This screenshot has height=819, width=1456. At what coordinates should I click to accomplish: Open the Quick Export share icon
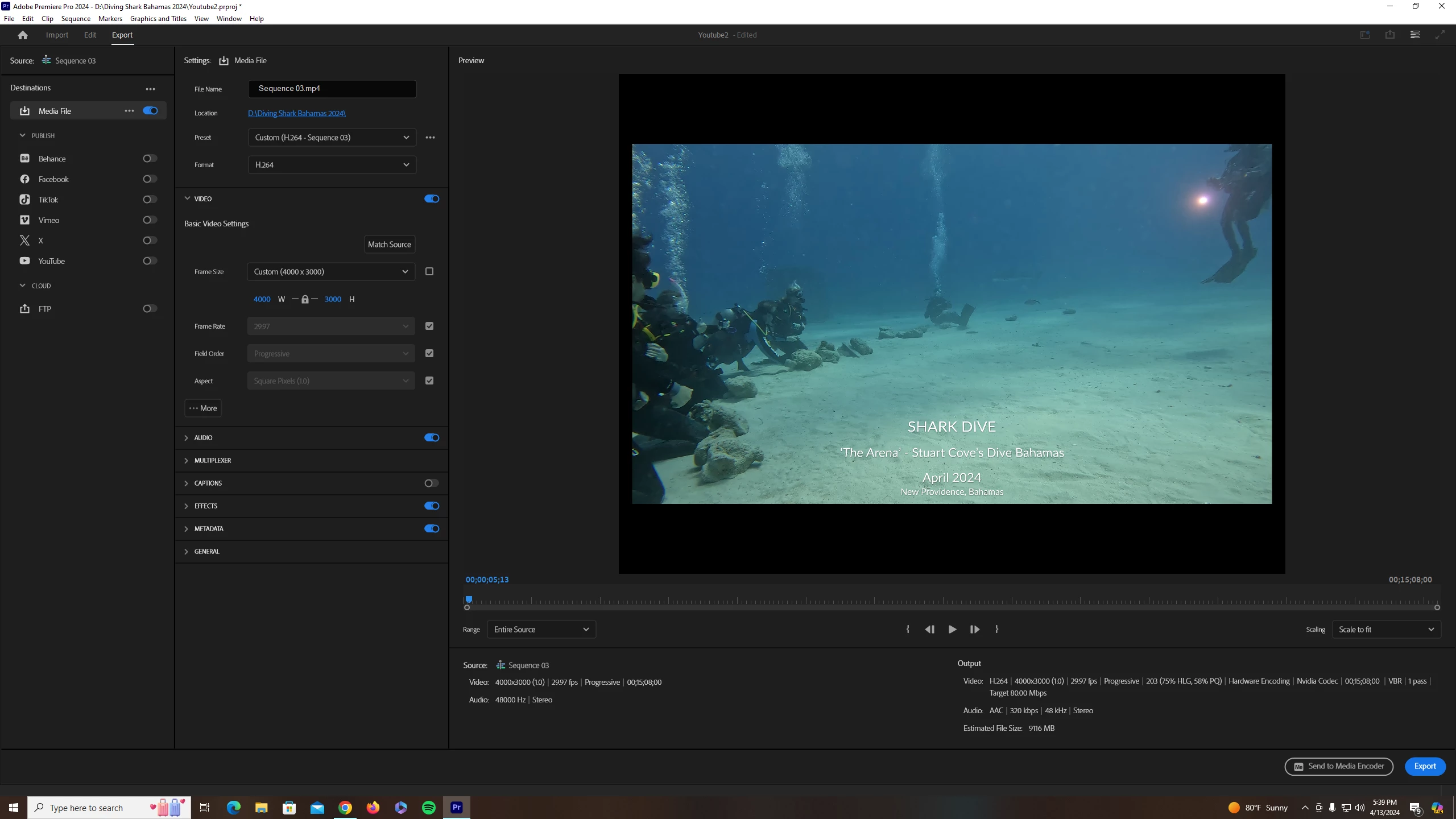pos(1389,35)
